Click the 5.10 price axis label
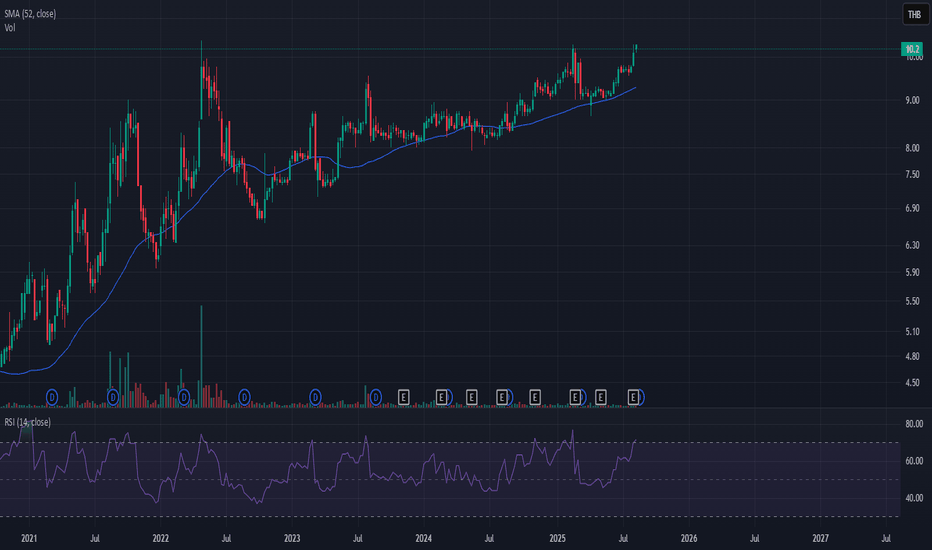 912,332
